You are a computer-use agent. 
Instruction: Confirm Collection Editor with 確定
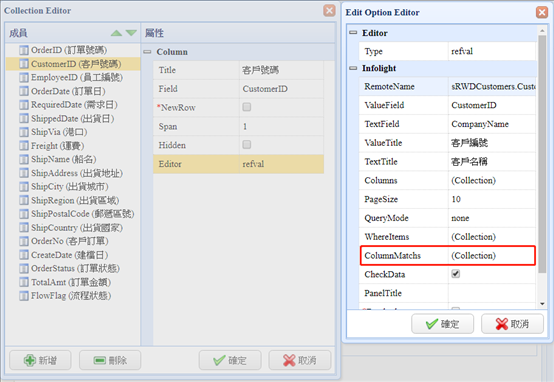[x=230, y=360]
